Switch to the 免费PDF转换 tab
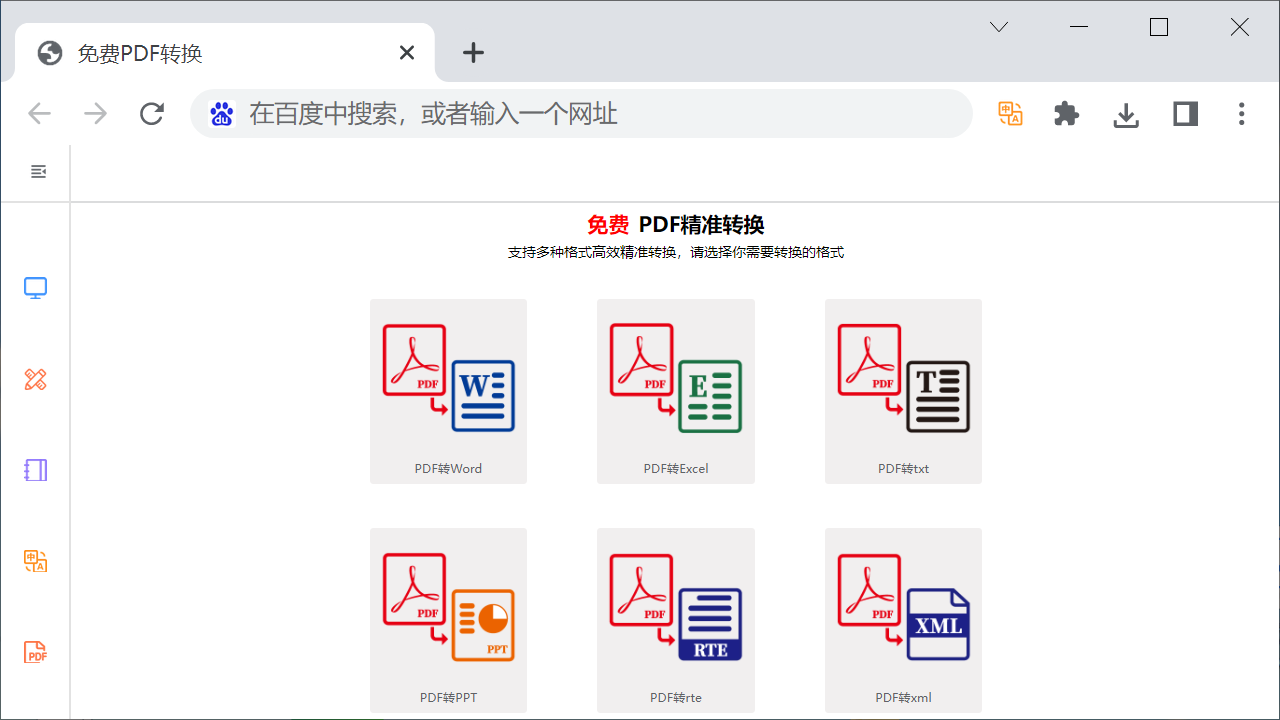The width and height of the screenshot is (1280, 720). tap(200, 52)
